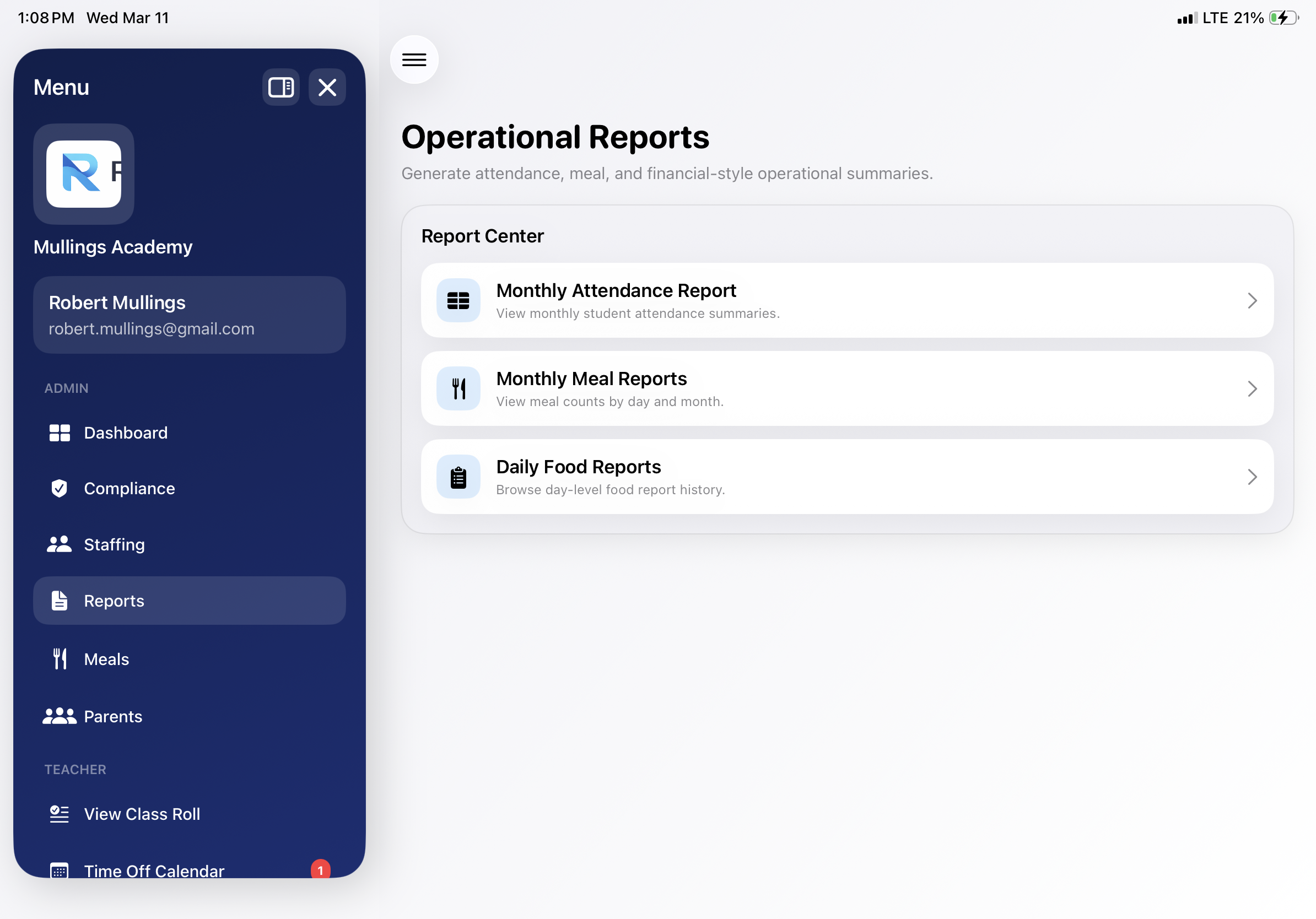Close the Menu panel
1316x919 pixels.
click(x=327, y=87)
